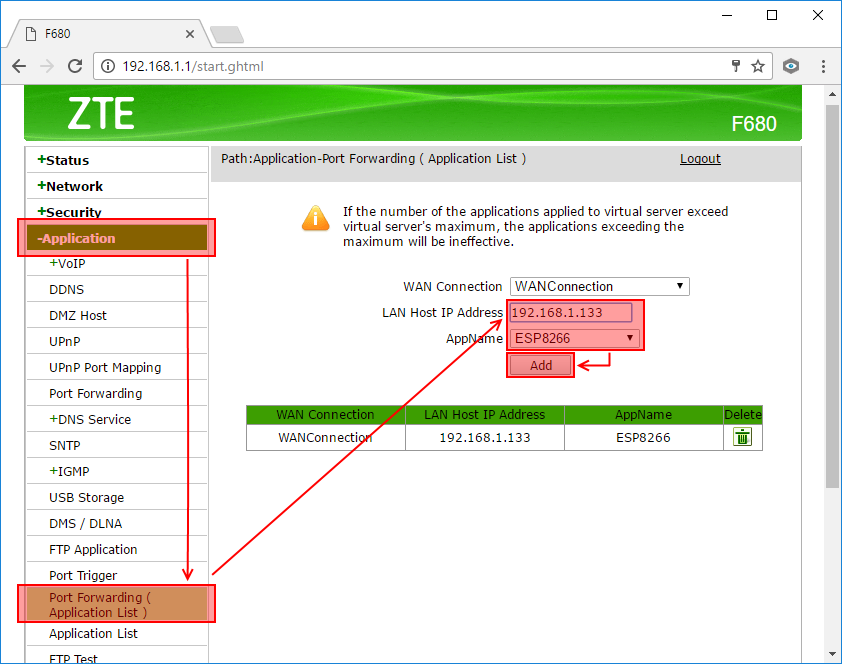Open saved password key icon
The height and width of the screenshot is (664, 842).
click(x=736, y=66)
